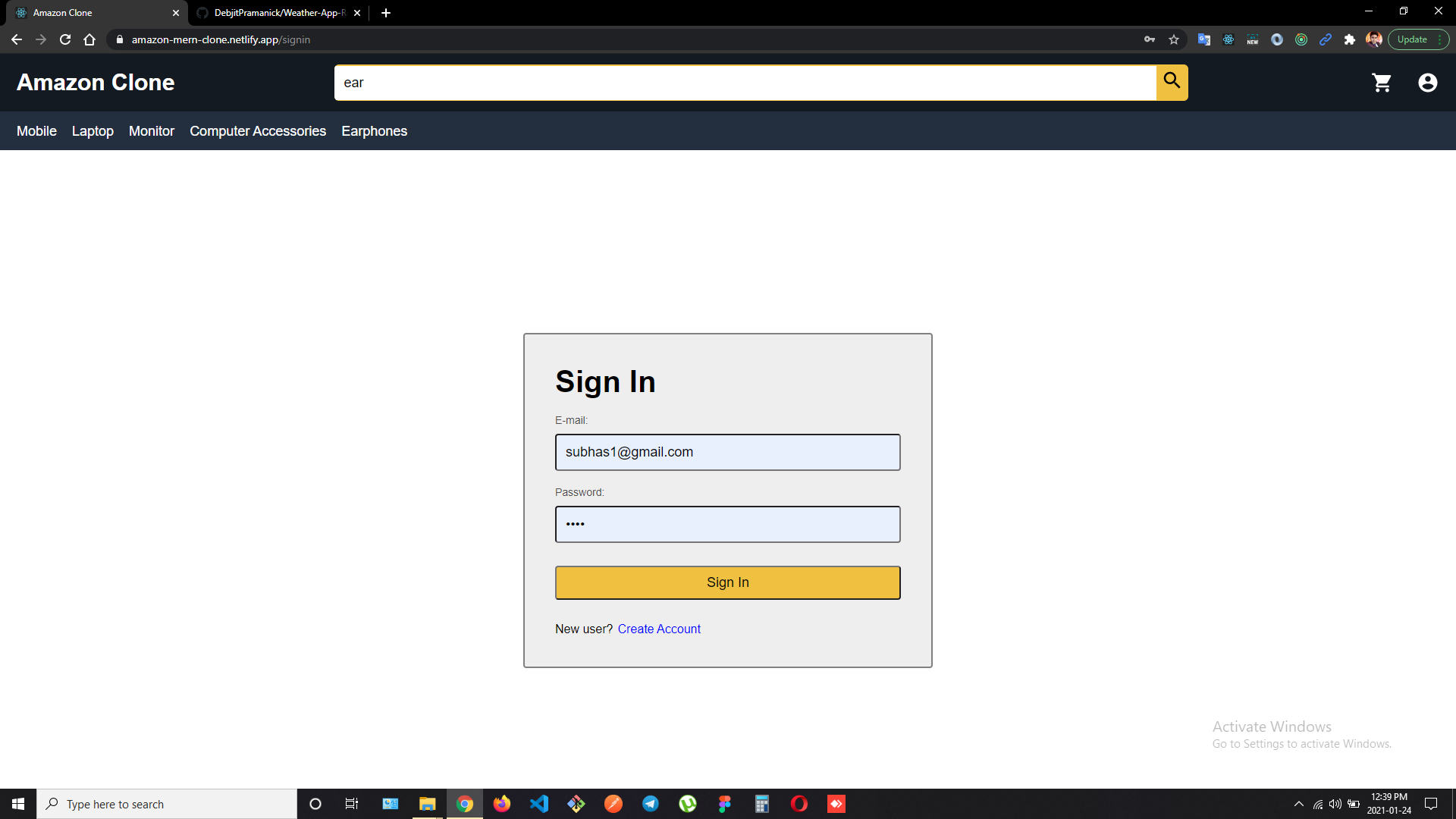Click the yellow search magnifier button

pyautogui.click(x=1172, y=82)
